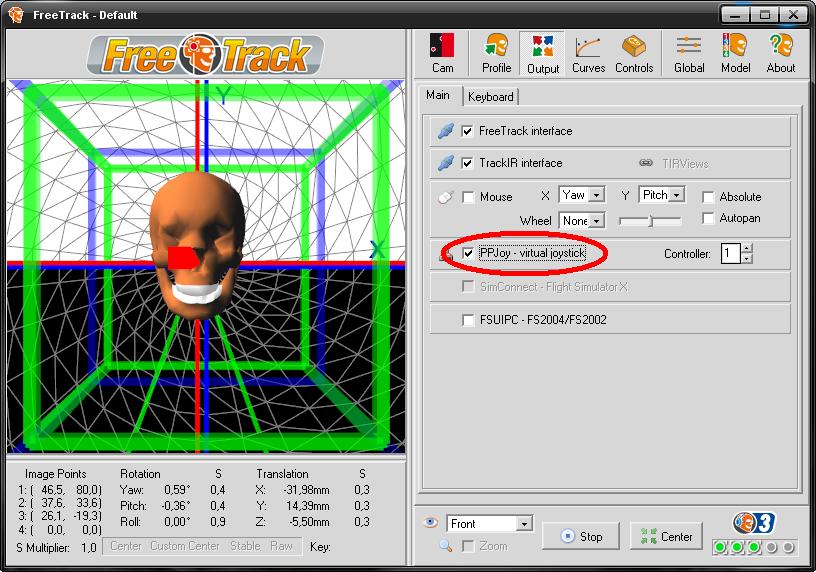Click the FreeTrack interface plug icon
The height and width of the screenshot is (572, 816).
point(445,131)
